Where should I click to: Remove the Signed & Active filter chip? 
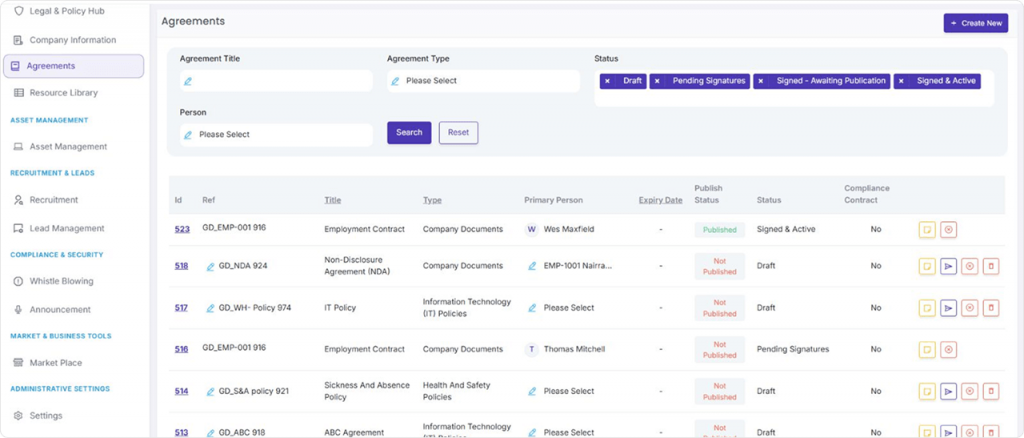901,81
